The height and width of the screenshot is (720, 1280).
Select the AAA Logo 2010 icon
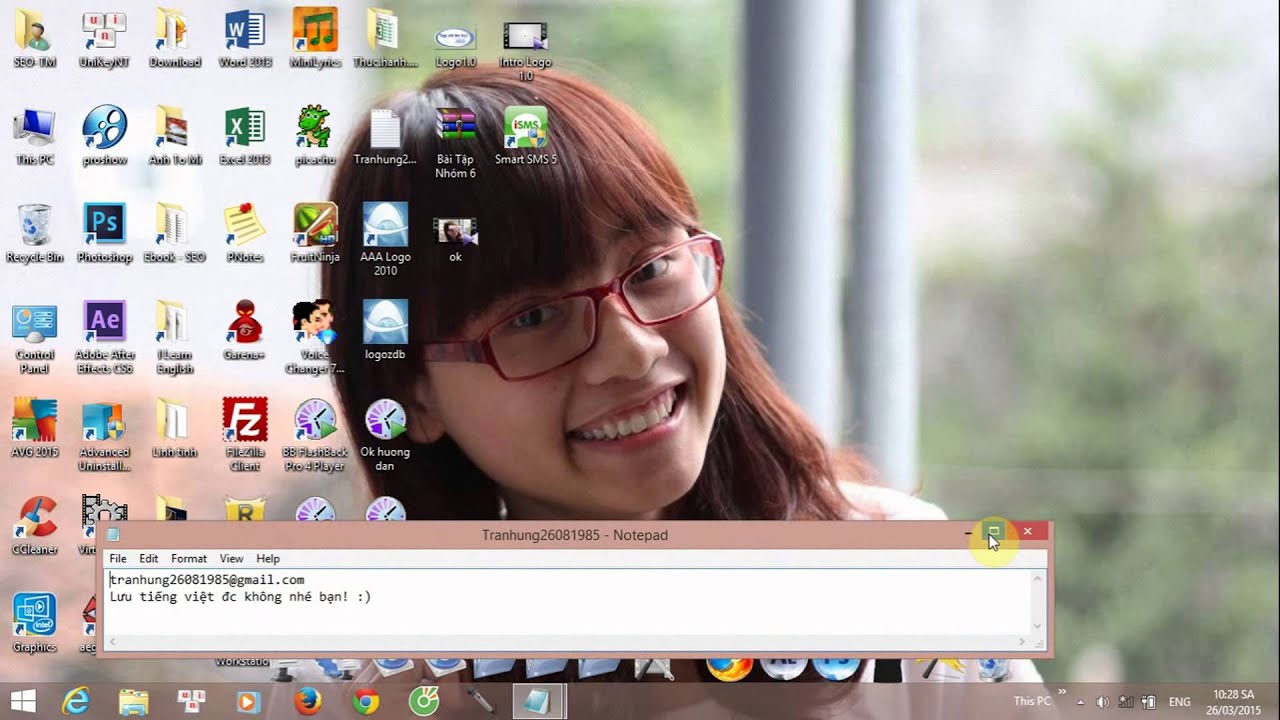(385, 239)
